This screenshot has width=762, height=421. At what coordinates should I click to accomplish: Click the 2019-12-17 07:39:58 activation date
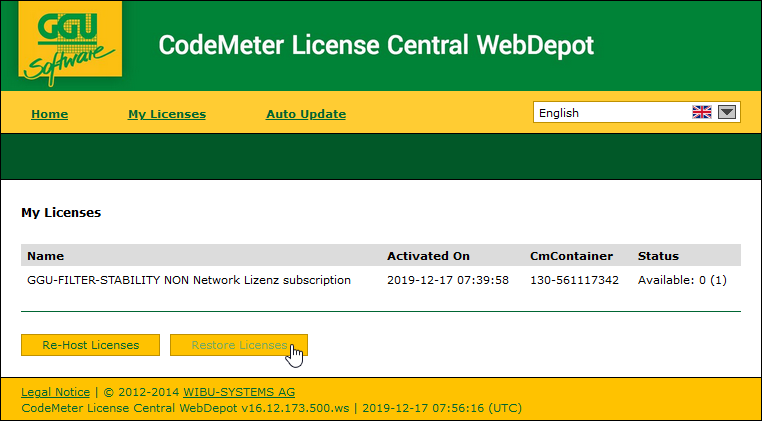pyautogui.click(x=448, y=280)
